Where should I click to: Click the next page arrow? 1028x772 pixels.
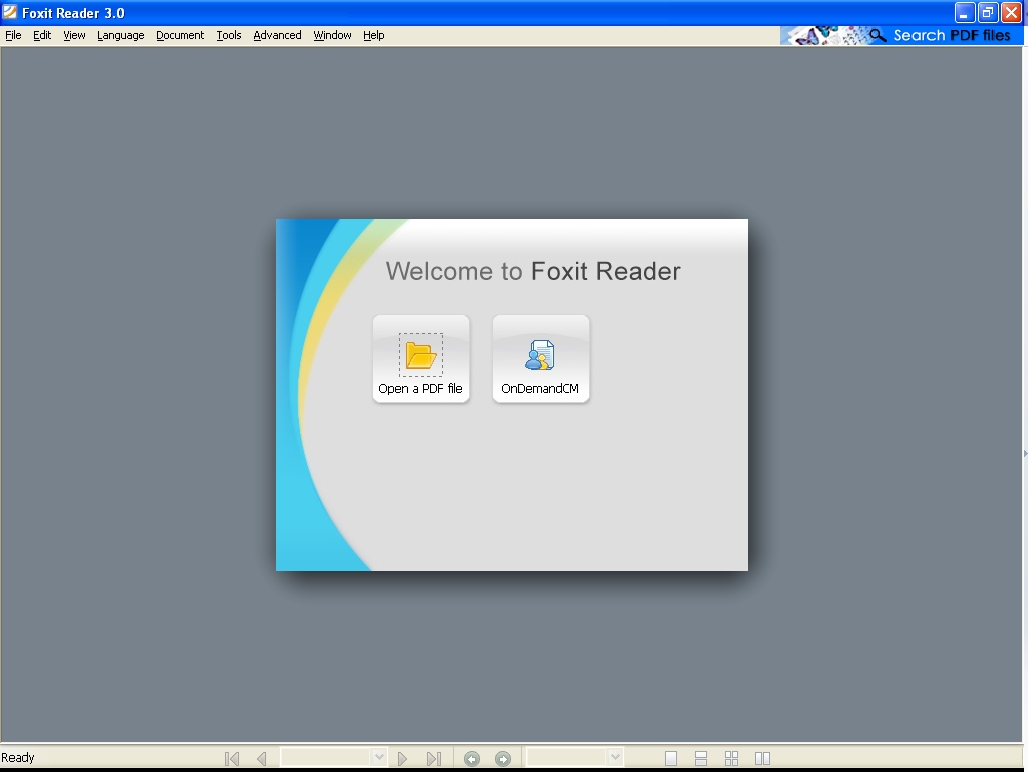coord(403,759)
